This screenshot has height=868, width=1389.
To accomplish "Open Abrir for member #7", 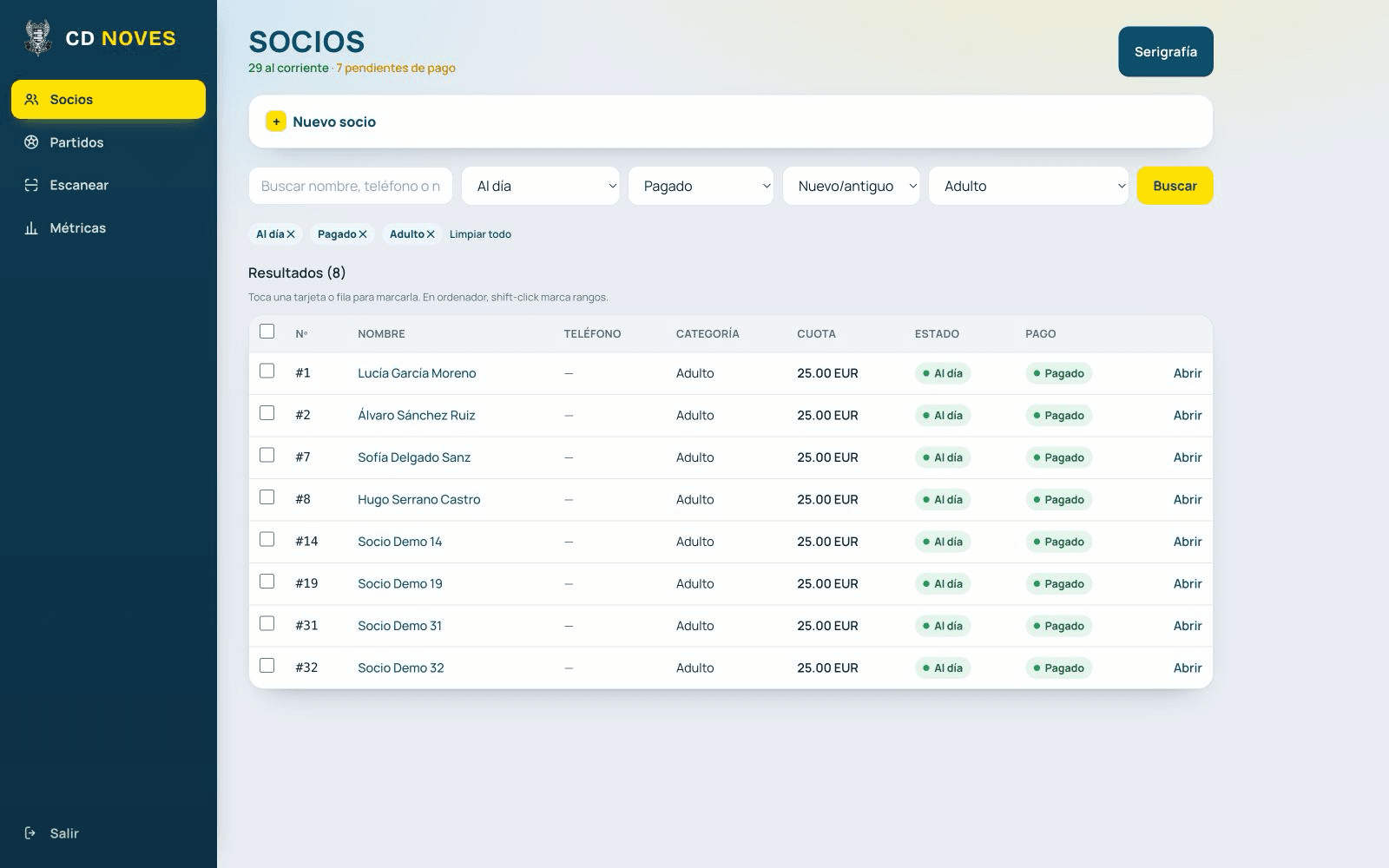I will [1188, 457].
